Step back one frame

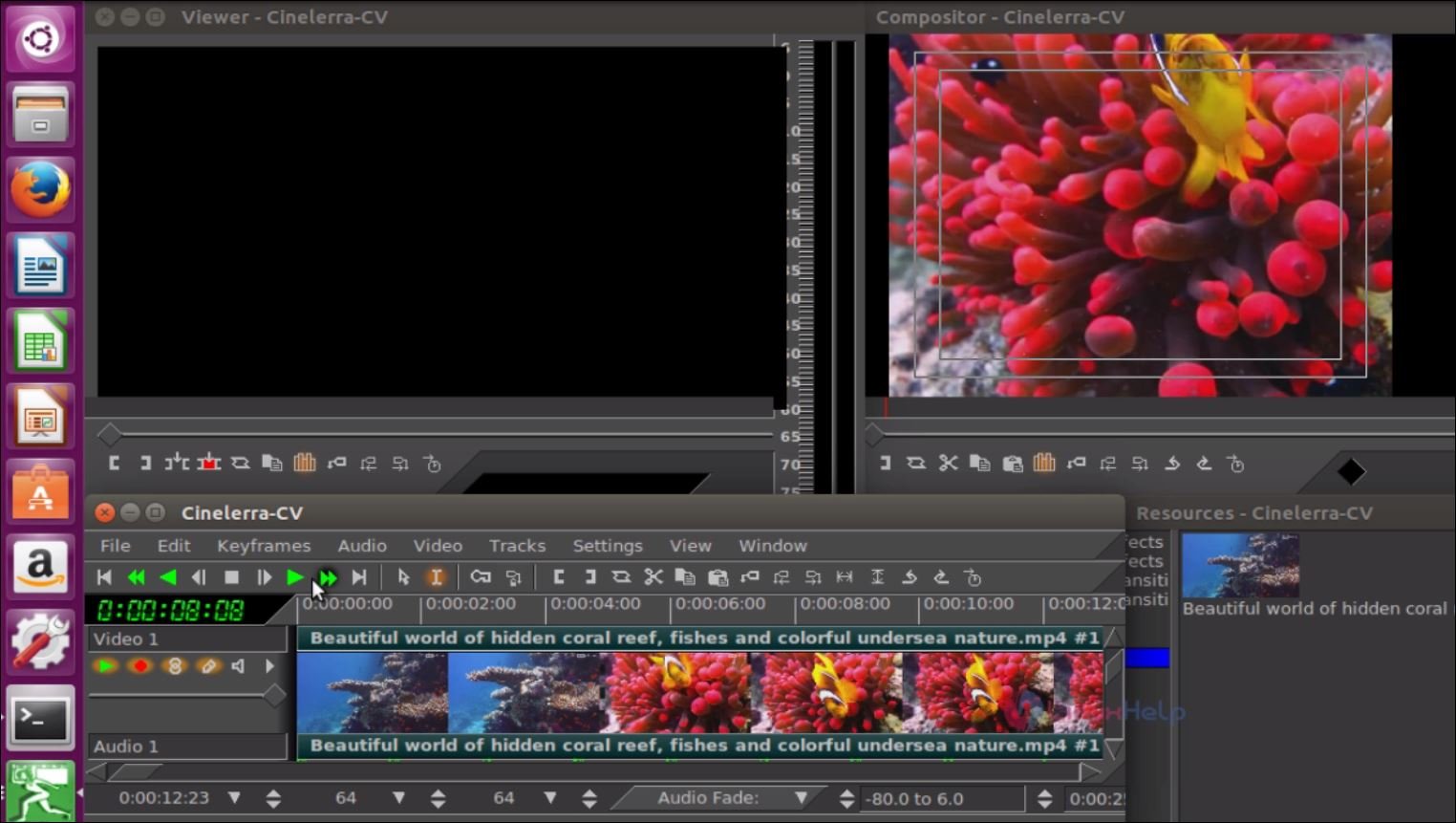tap(199, 577)
